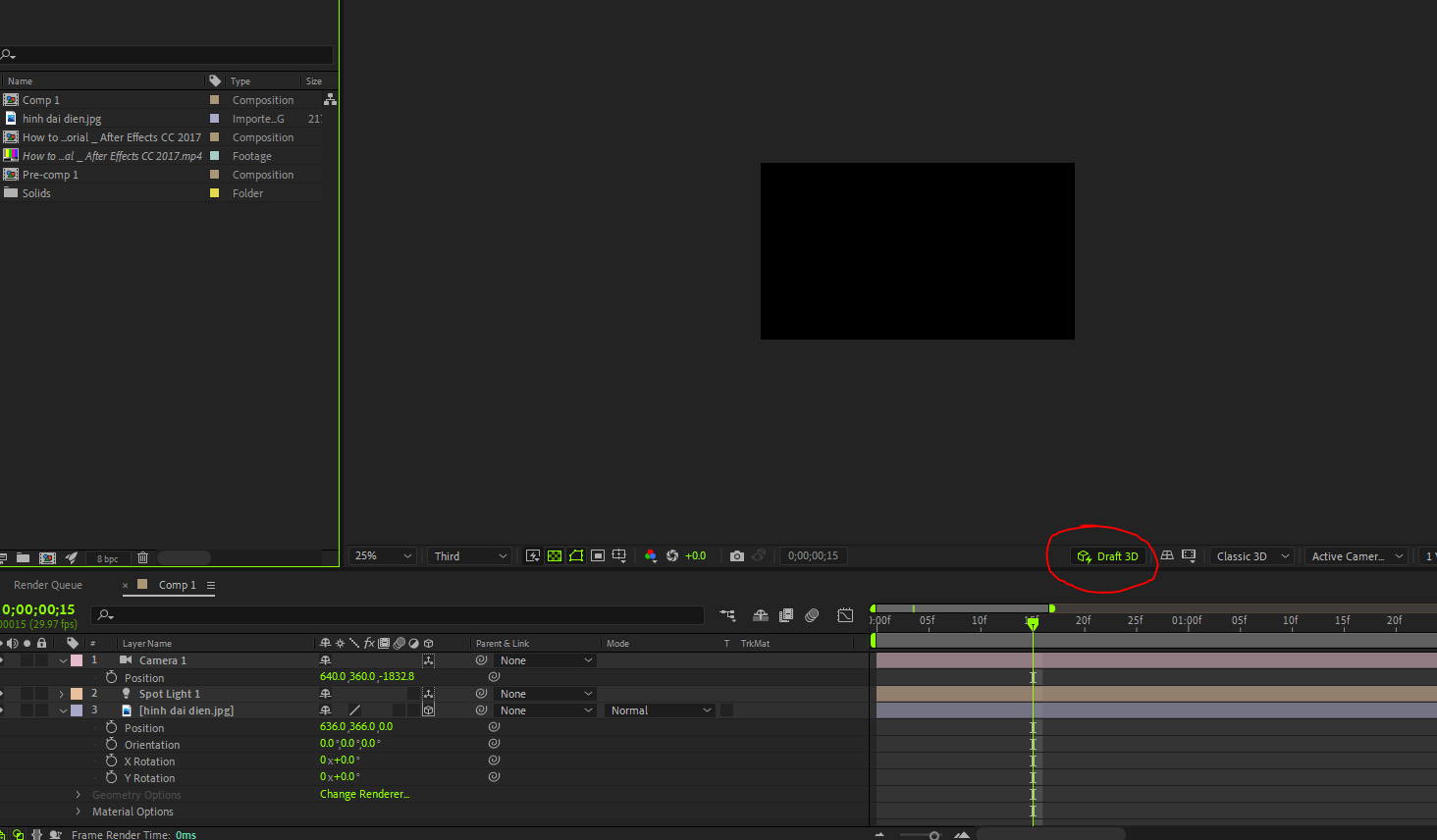Click Spot Light 1's label color swatch
The width and height of the screenshot is (1437, 840).
77,694
